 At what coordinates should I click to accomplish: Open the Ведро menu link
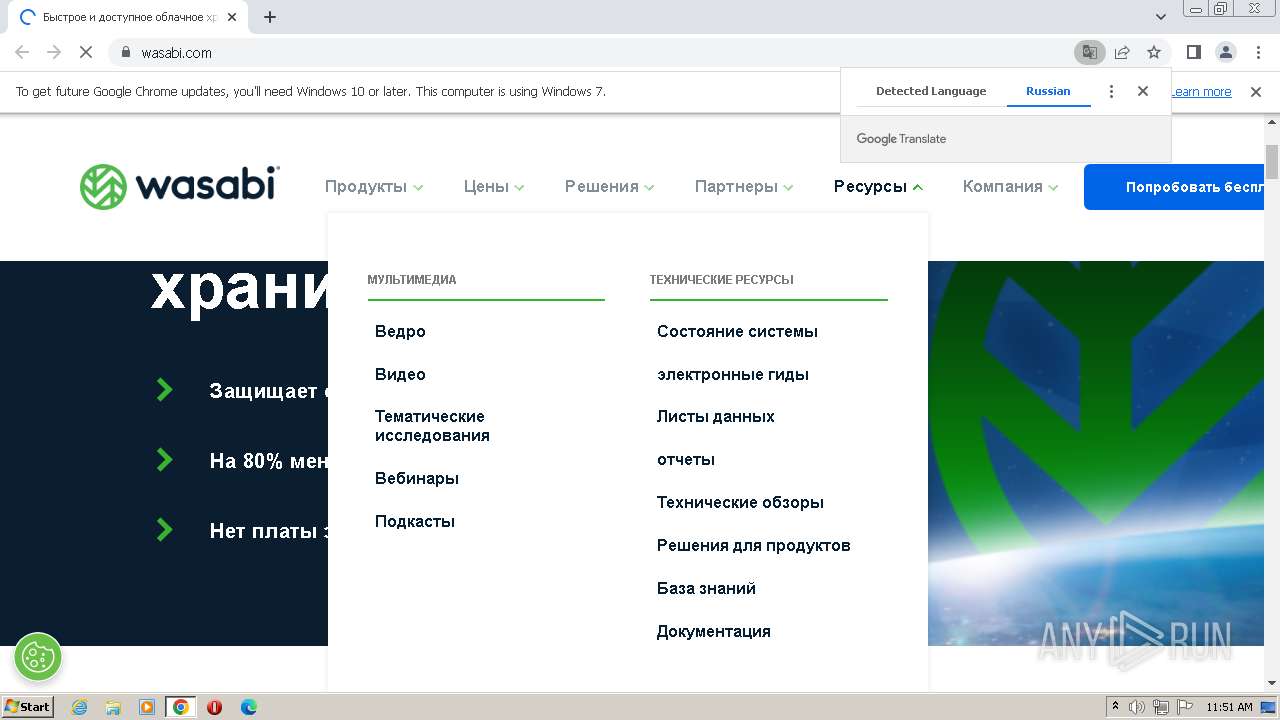pos(400,332)
